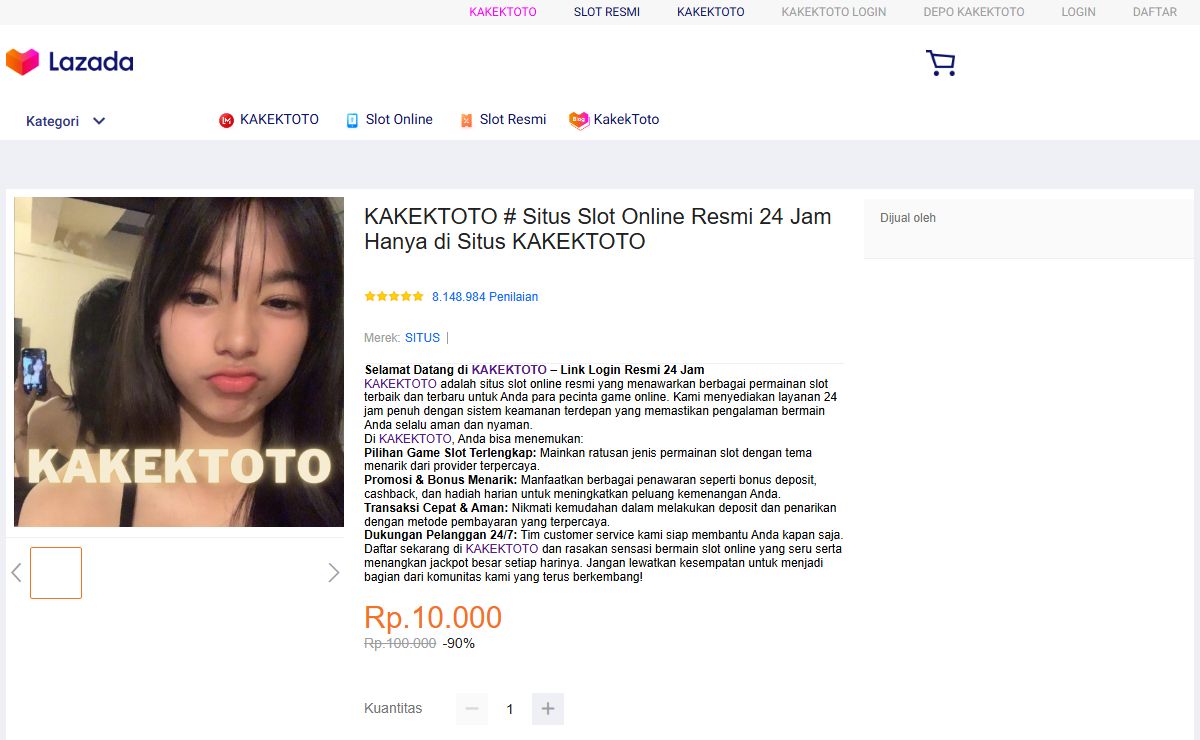Increase quantity with plus button

tap(548, 709)
